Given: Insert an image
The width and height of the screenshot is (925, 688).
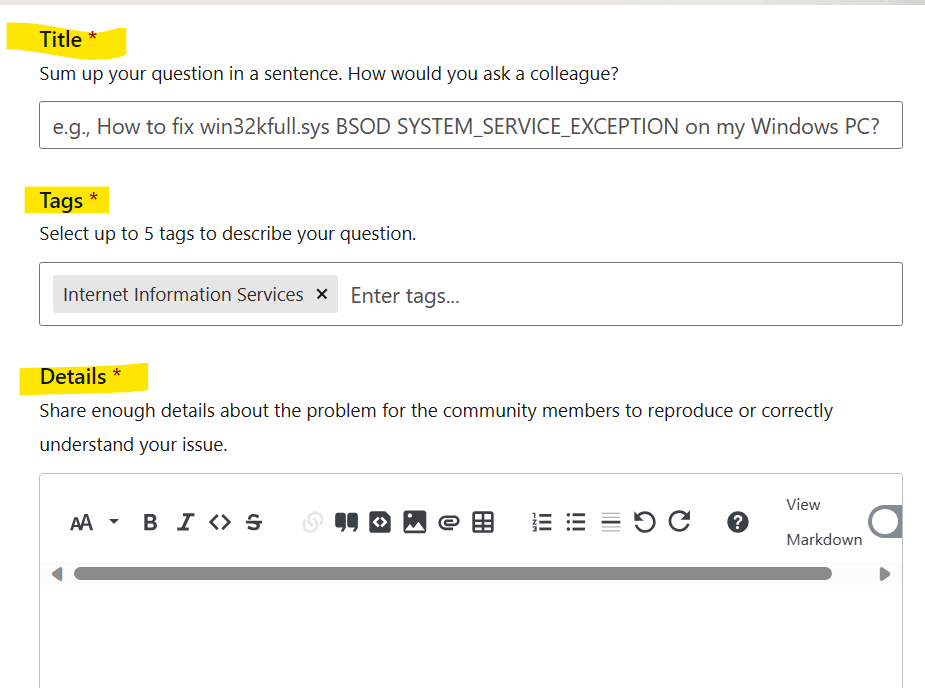Looking at the screenshot, I should [x=415, y=522].
